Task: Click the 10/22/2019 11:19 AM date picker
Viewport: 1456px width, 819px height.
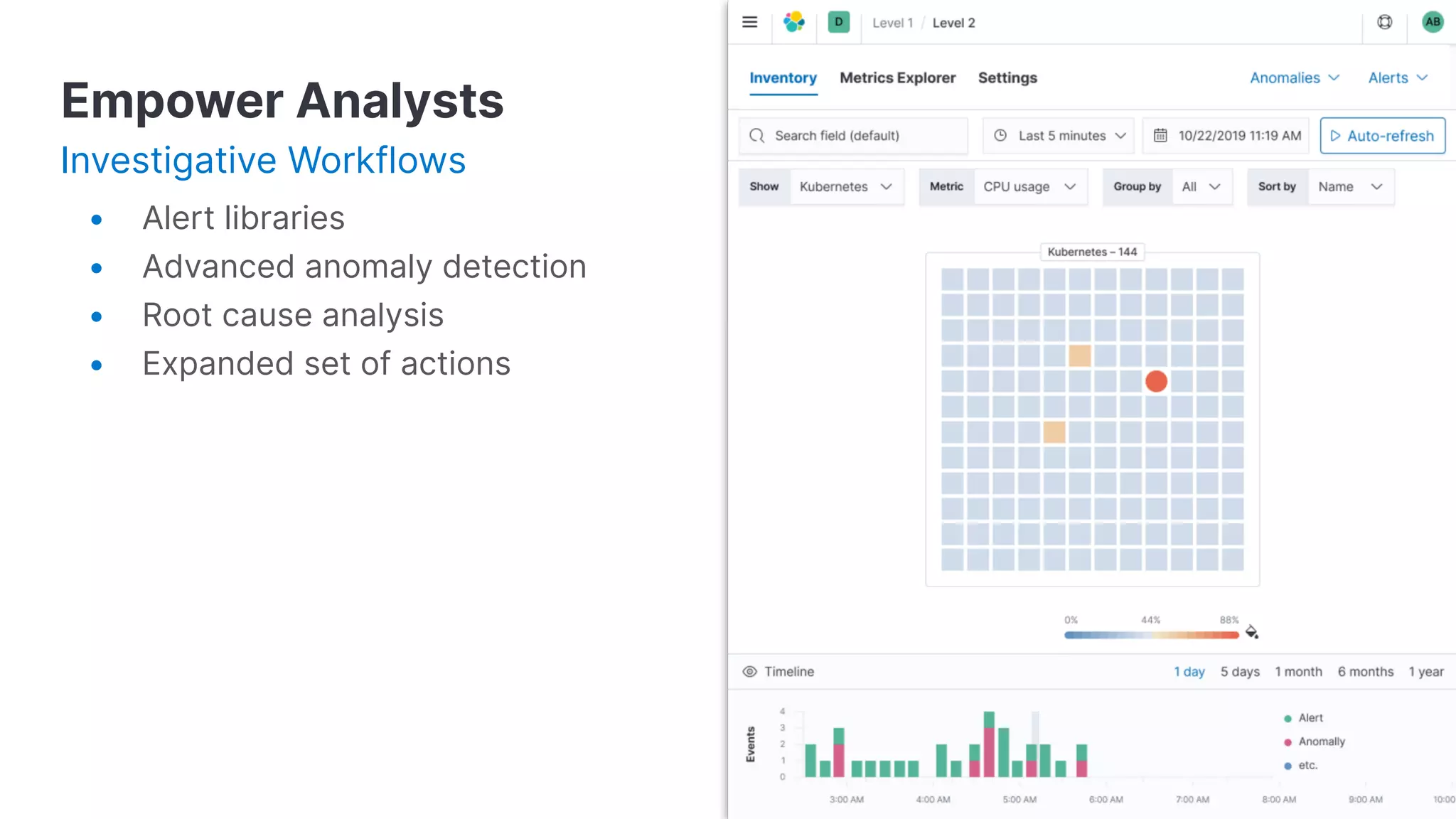Action: point(1226,136)
